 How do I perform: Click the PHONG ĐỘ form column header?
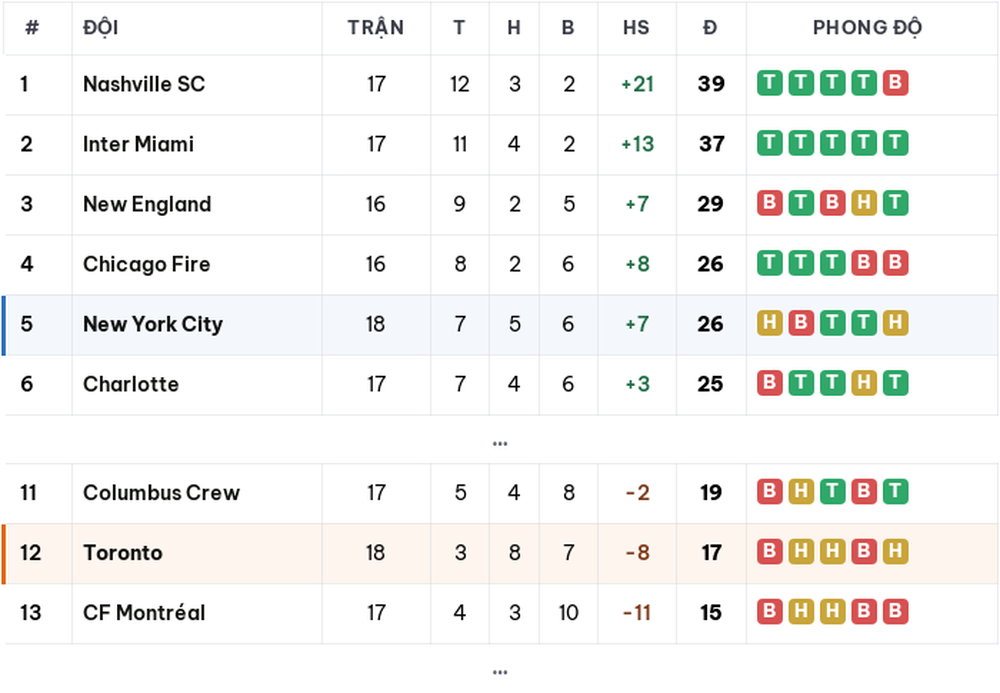867,27
